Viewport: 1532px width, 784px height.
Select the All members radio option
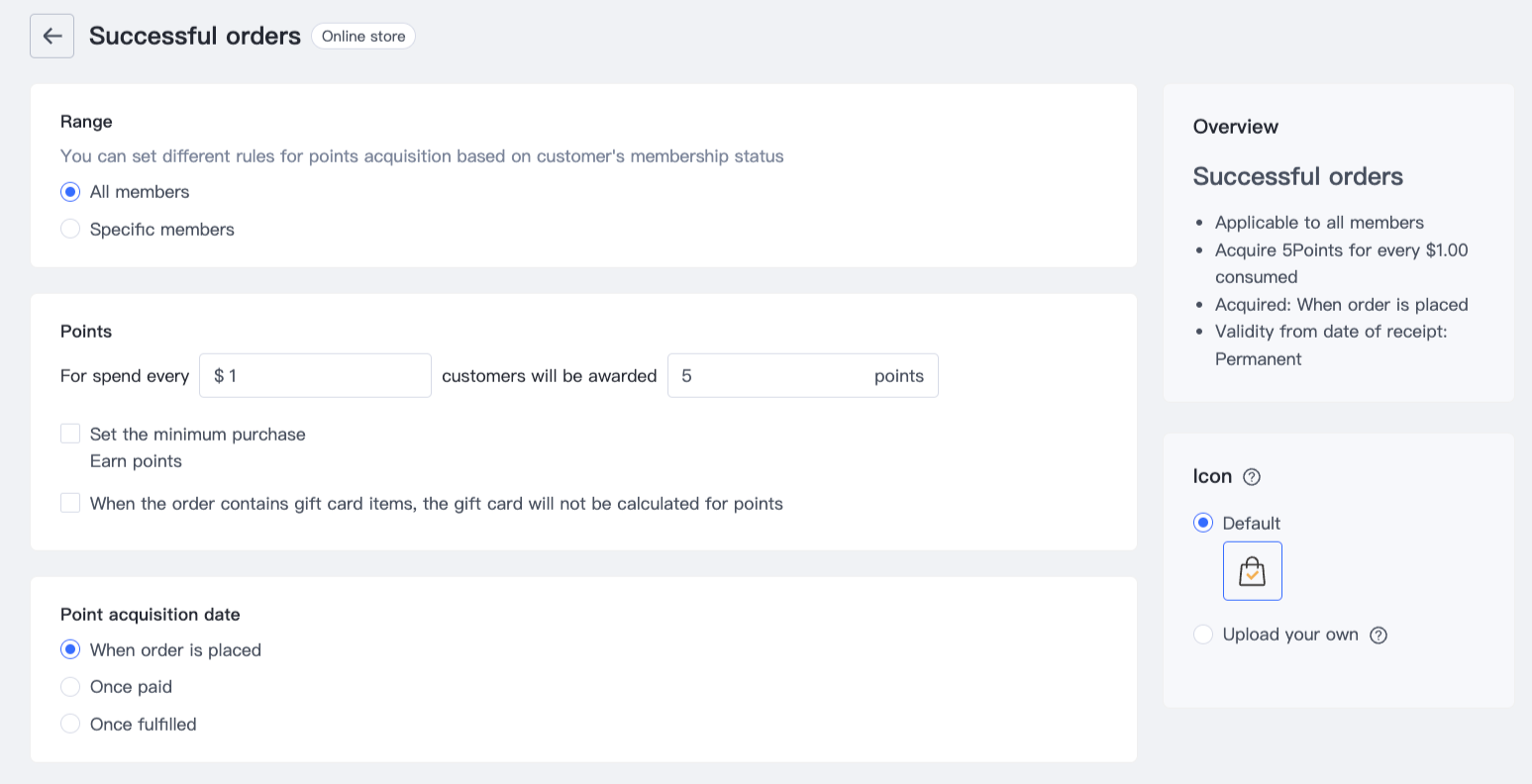pos(70,192)
